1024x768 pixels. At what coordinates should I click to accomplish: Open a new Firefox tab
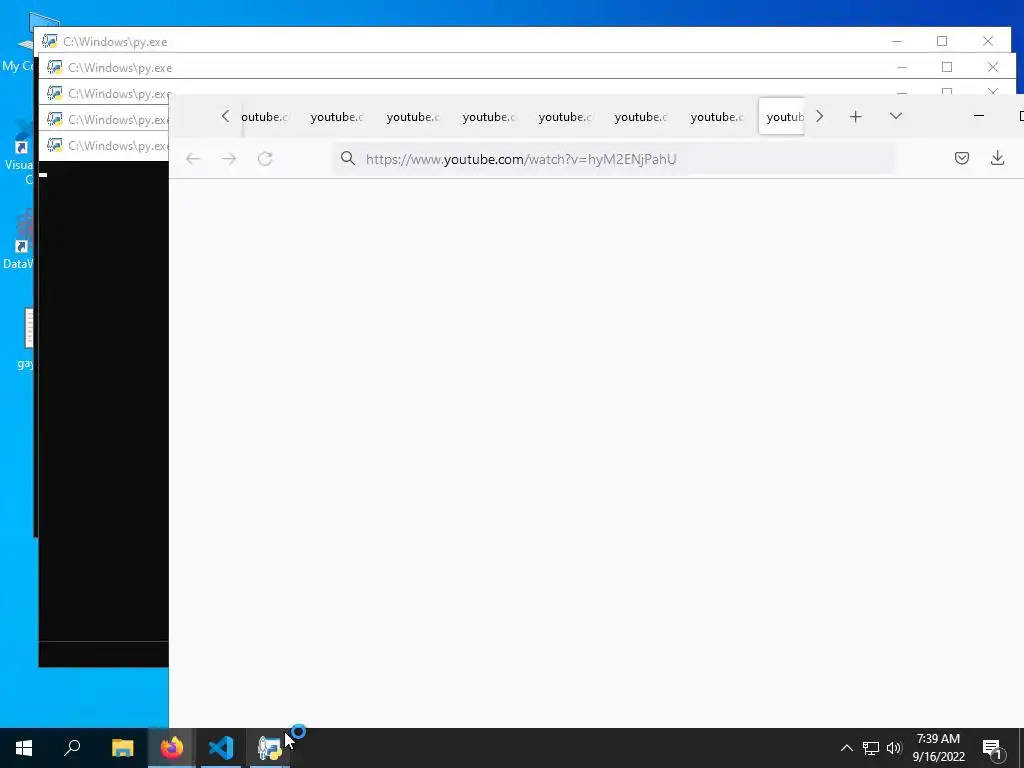856,117
